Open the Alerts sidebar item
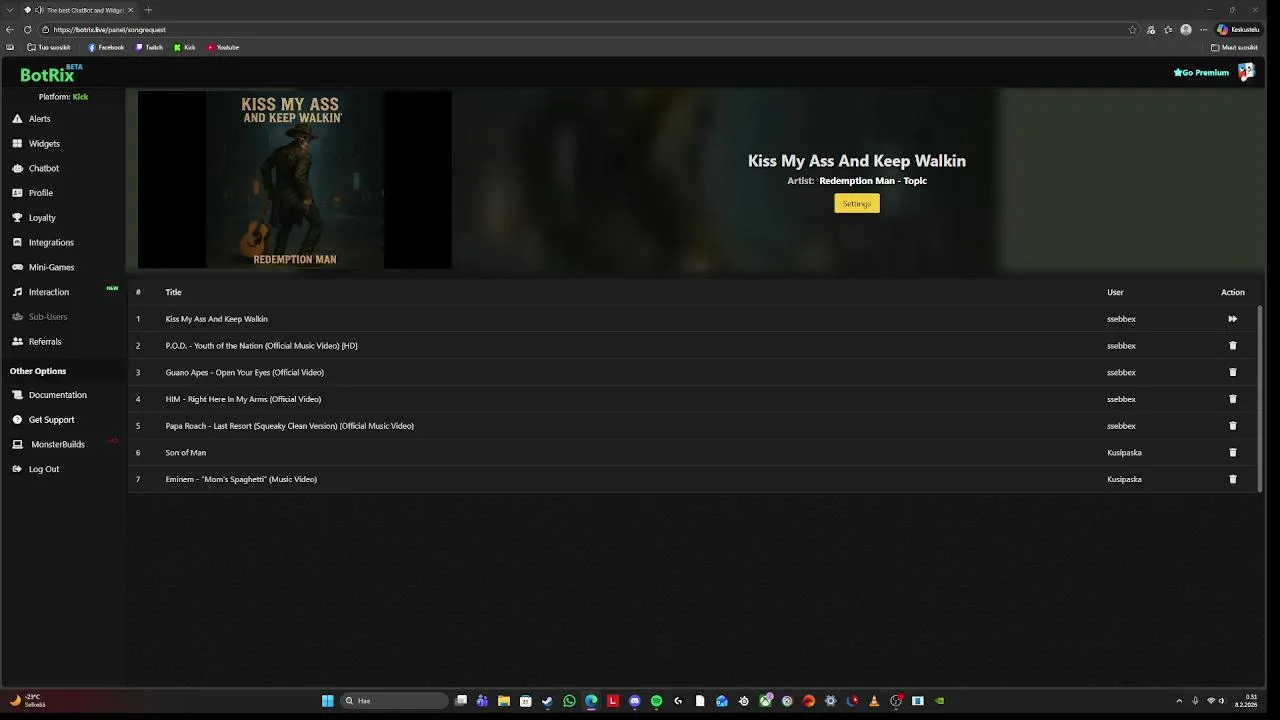 pyautogui.click(x=31, y=119)
